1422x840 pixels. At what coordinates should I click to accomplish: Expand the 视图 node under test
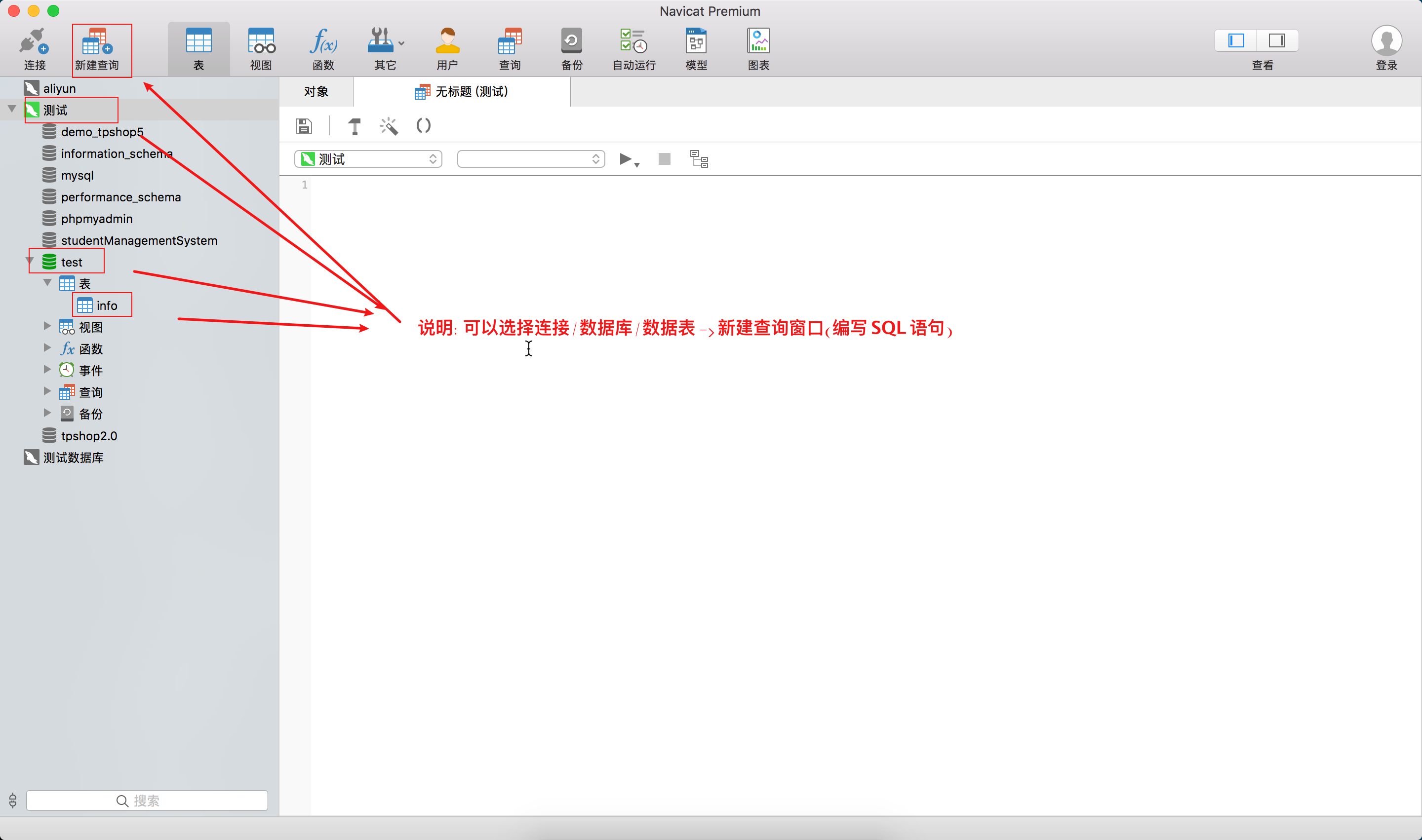coord(47,326)
